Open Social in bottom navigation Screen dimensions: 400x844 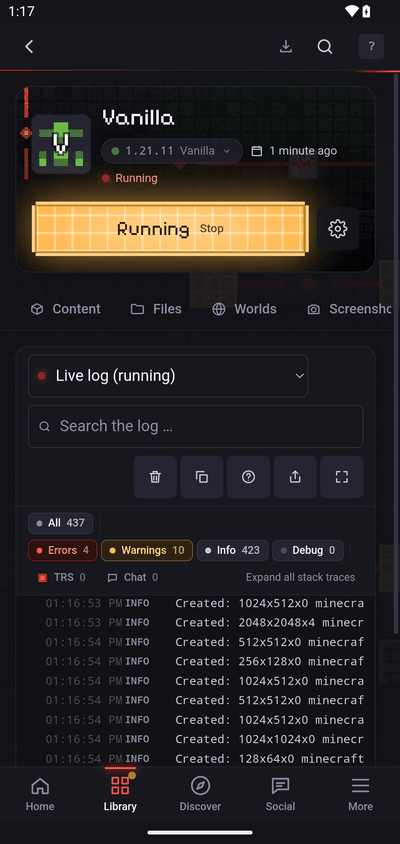(x=280, y=794)
